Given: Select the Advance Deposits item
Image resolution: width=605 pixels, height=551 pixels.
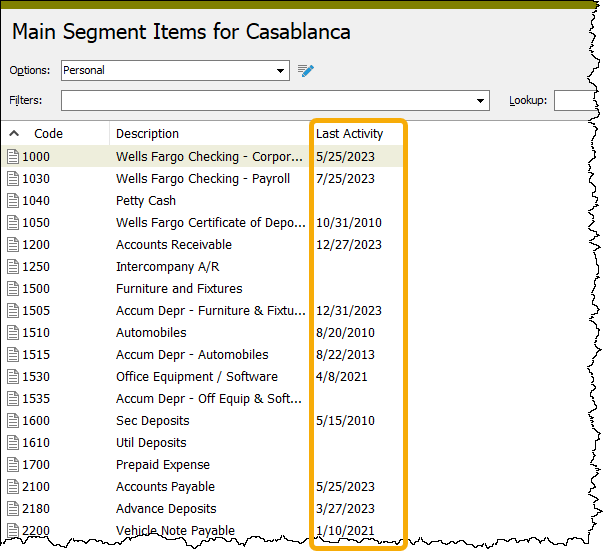Looking at the screenshot, I should [x=166, y=509].
